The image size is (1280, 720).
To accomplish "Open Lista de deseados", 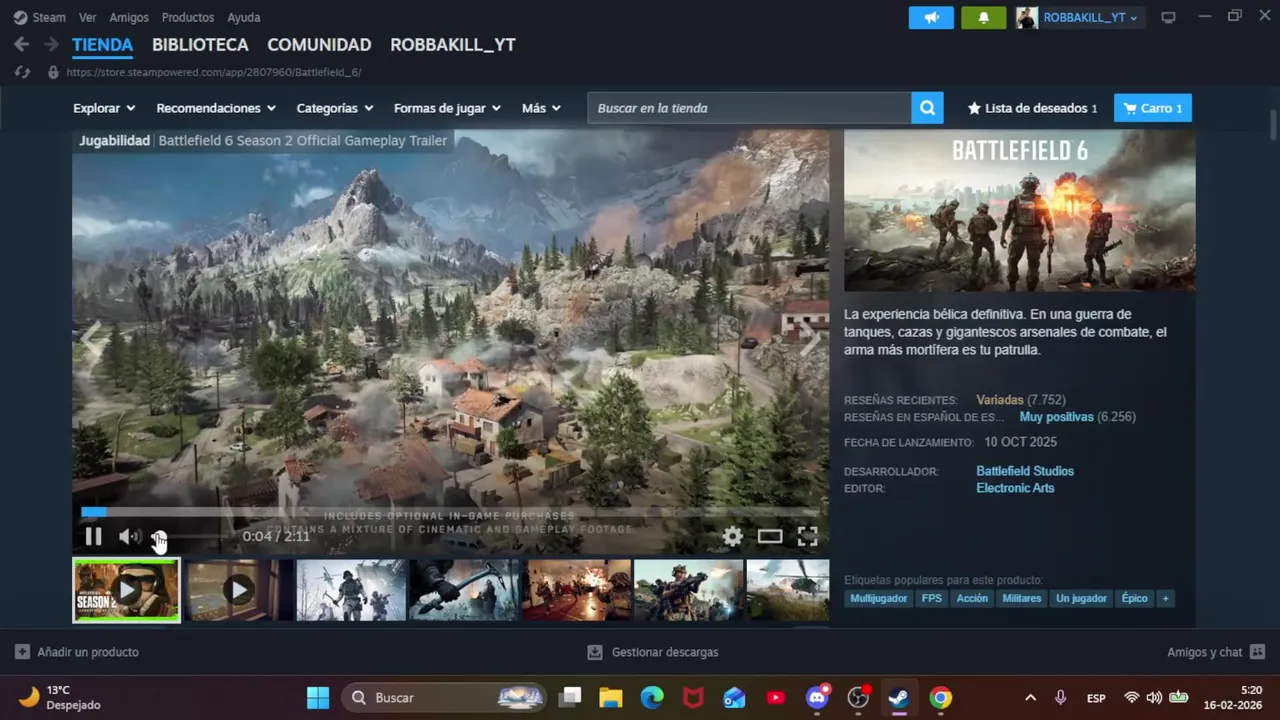I will coord(1032,108).
